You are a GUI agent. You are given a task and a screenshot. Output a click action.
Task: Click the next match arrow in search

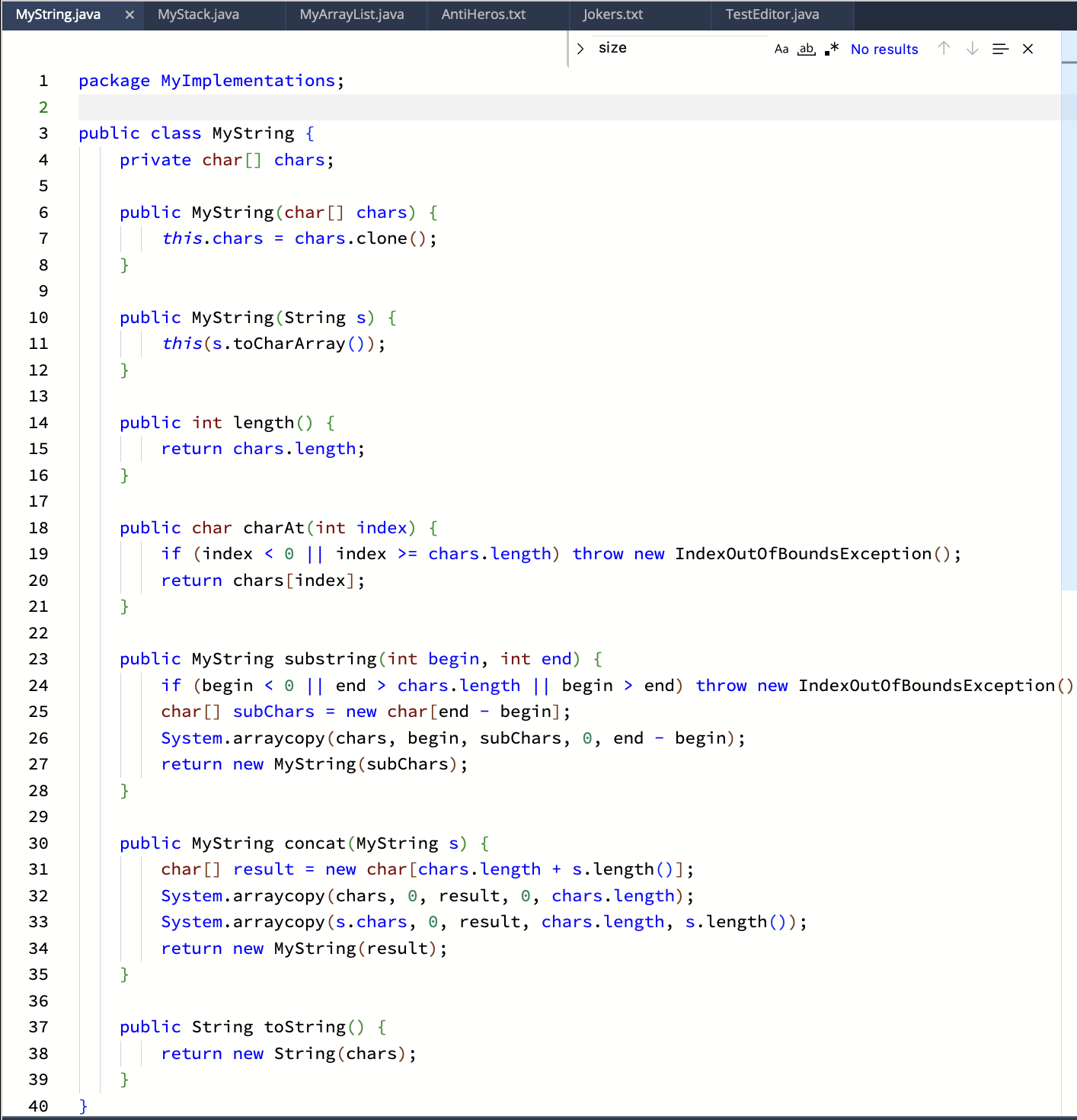972,49
